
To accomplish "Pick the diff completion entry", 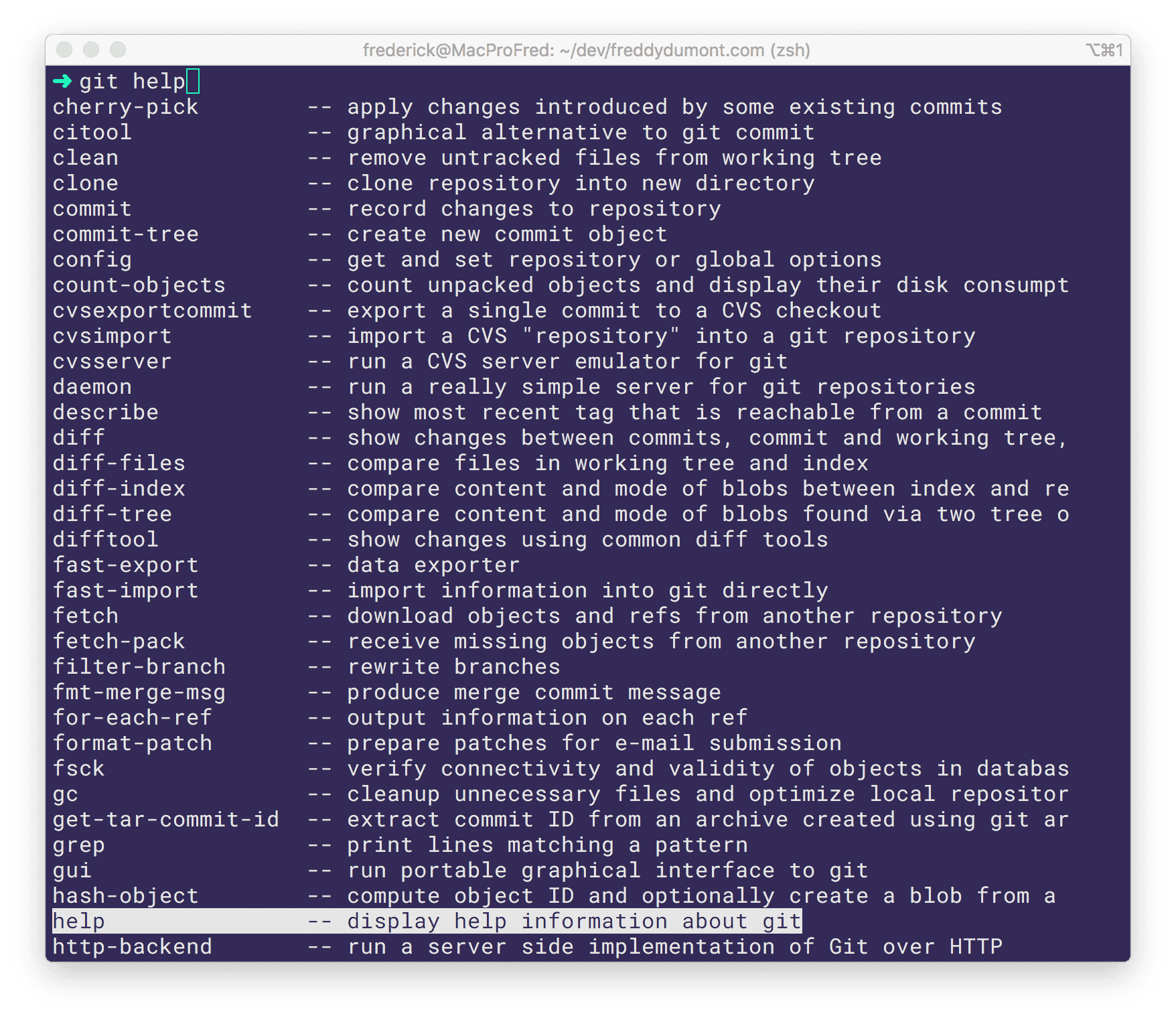I will coord(78,437).
